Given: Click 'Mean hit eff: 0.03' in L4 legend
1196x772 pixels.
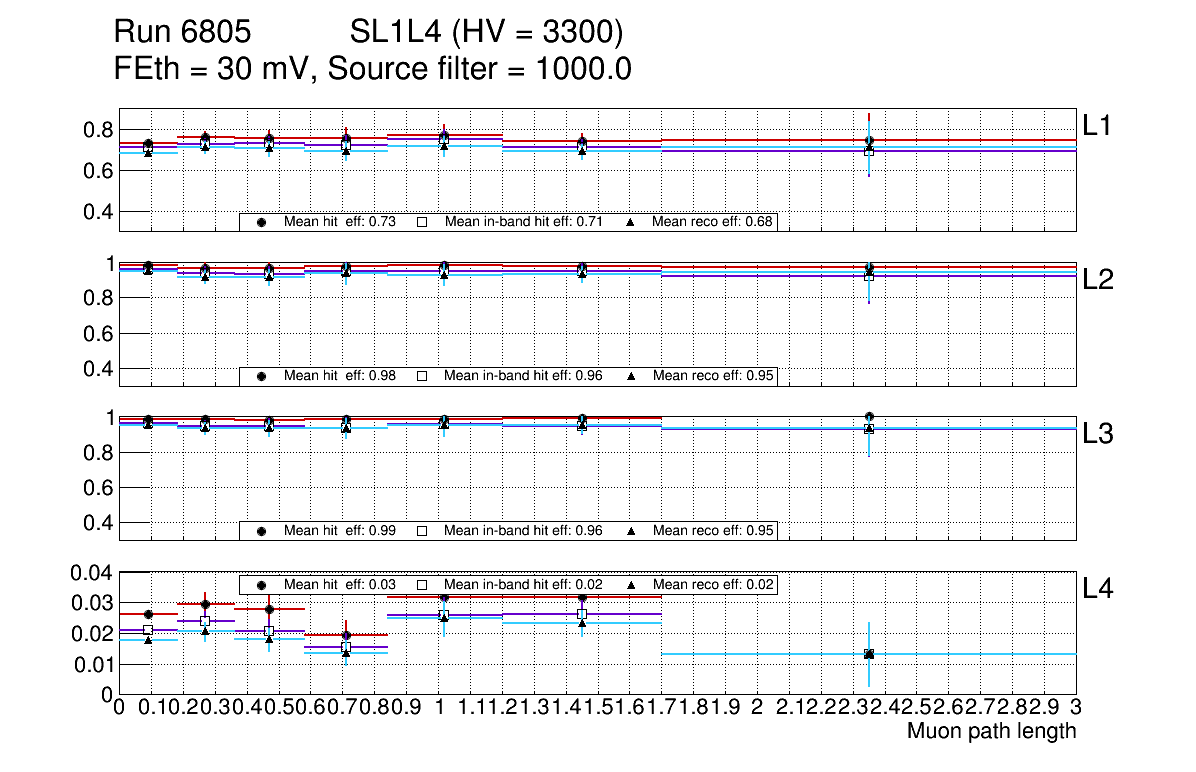Looking at the screenshot, I should [x=340, y=584].
